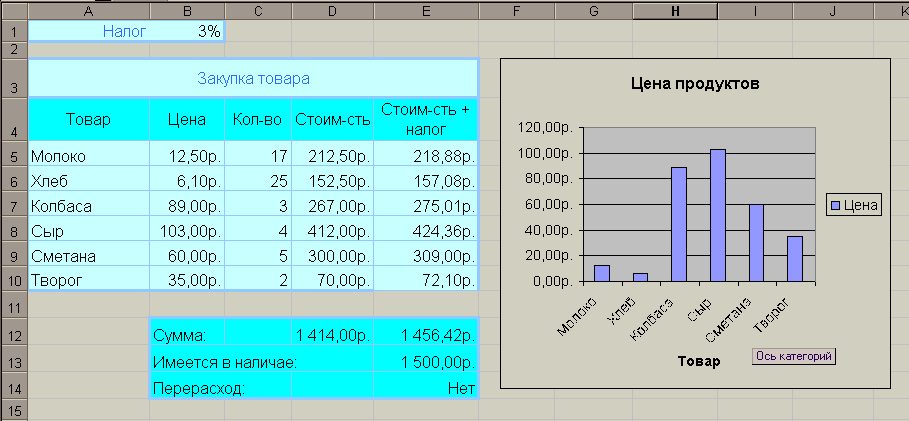The image size is (909, 421).
Task: Click price cell 89,00р.
Action: [x=187, y=206]
